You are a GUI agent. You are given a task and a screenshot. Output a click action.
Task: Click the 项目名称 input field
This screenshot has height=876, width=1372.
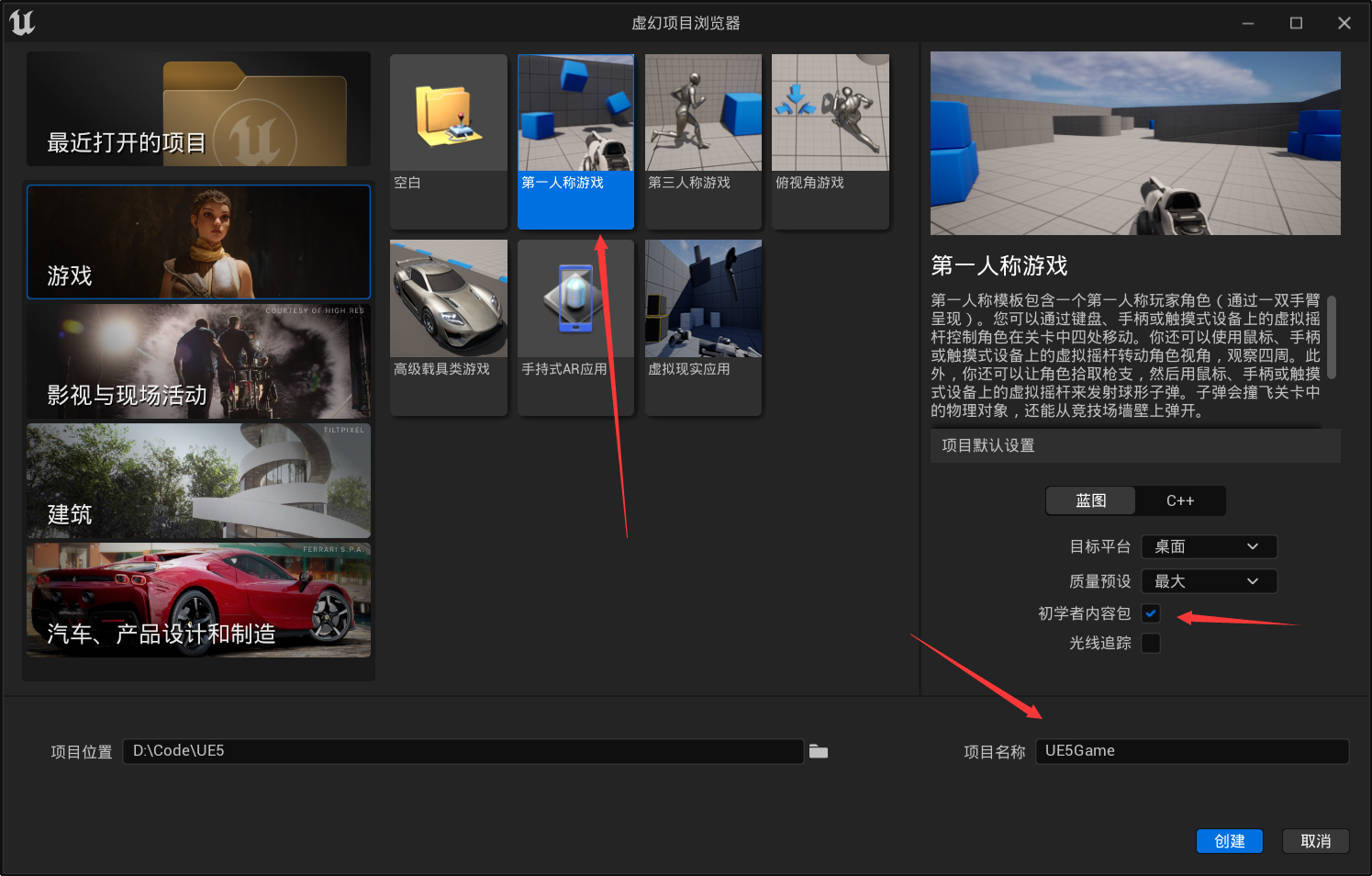[1192, 751]
